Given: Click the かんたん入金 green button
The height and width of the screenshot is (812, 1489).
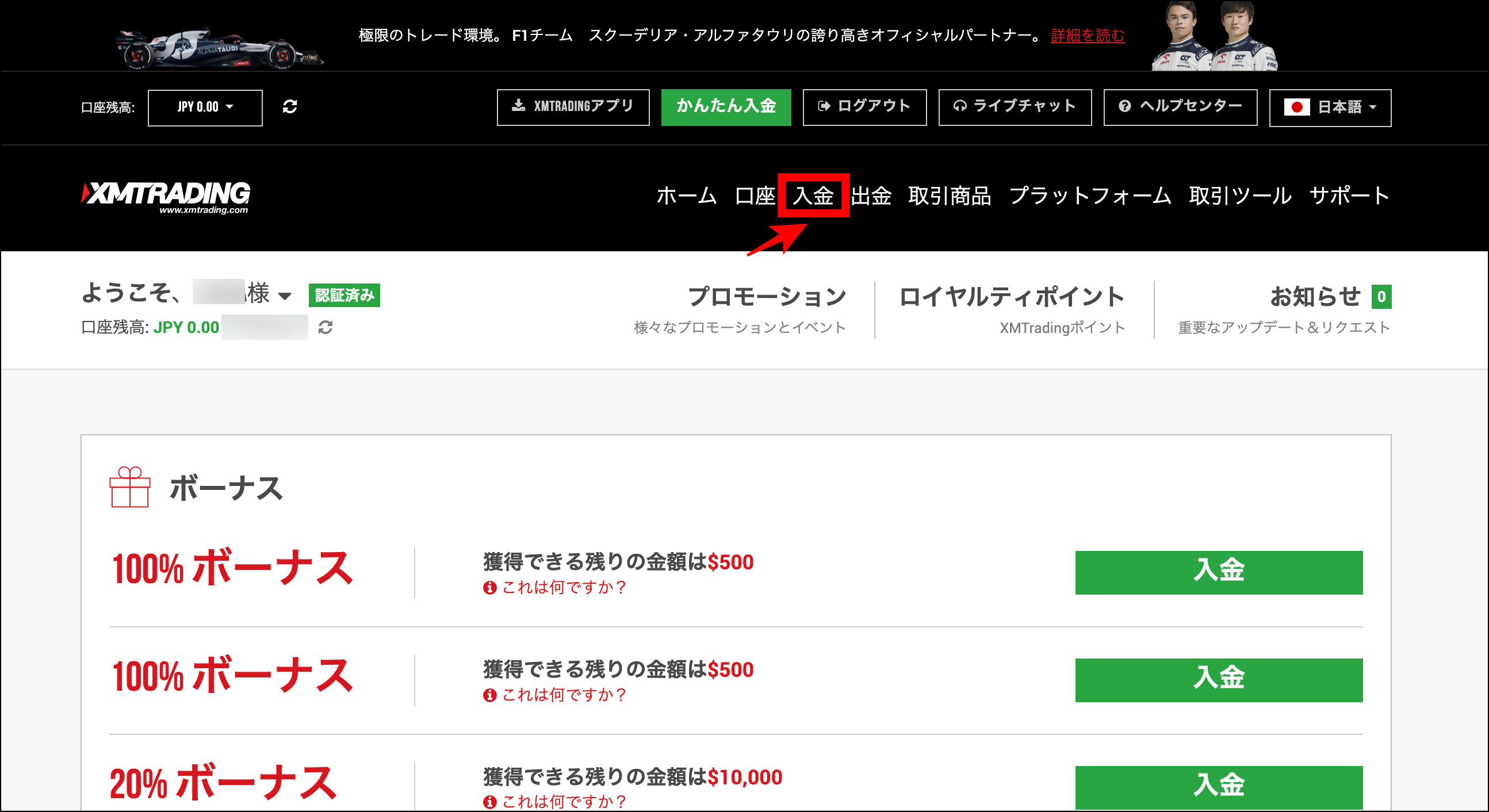Looking at the screenshot, I should click(x=726, y=106).
